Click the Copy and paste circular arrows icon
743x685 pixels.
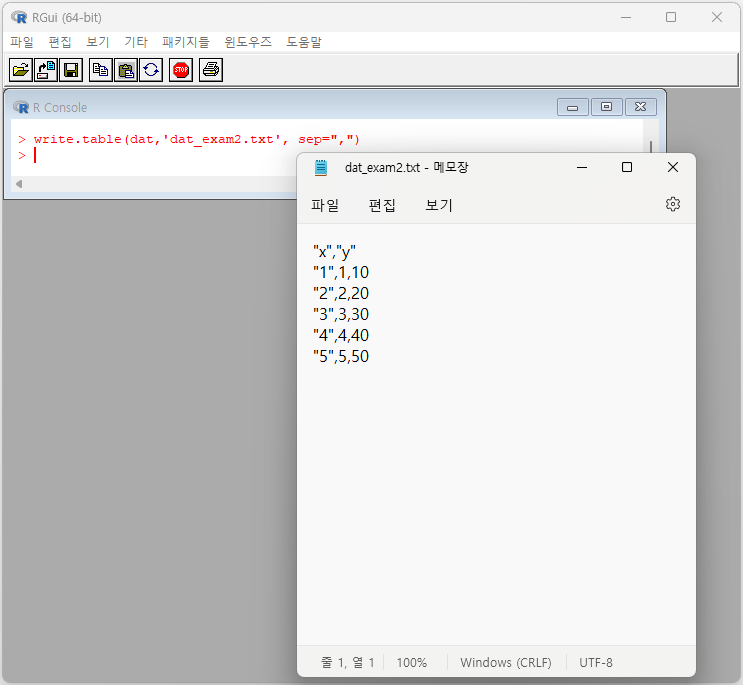tap(151, 70)
